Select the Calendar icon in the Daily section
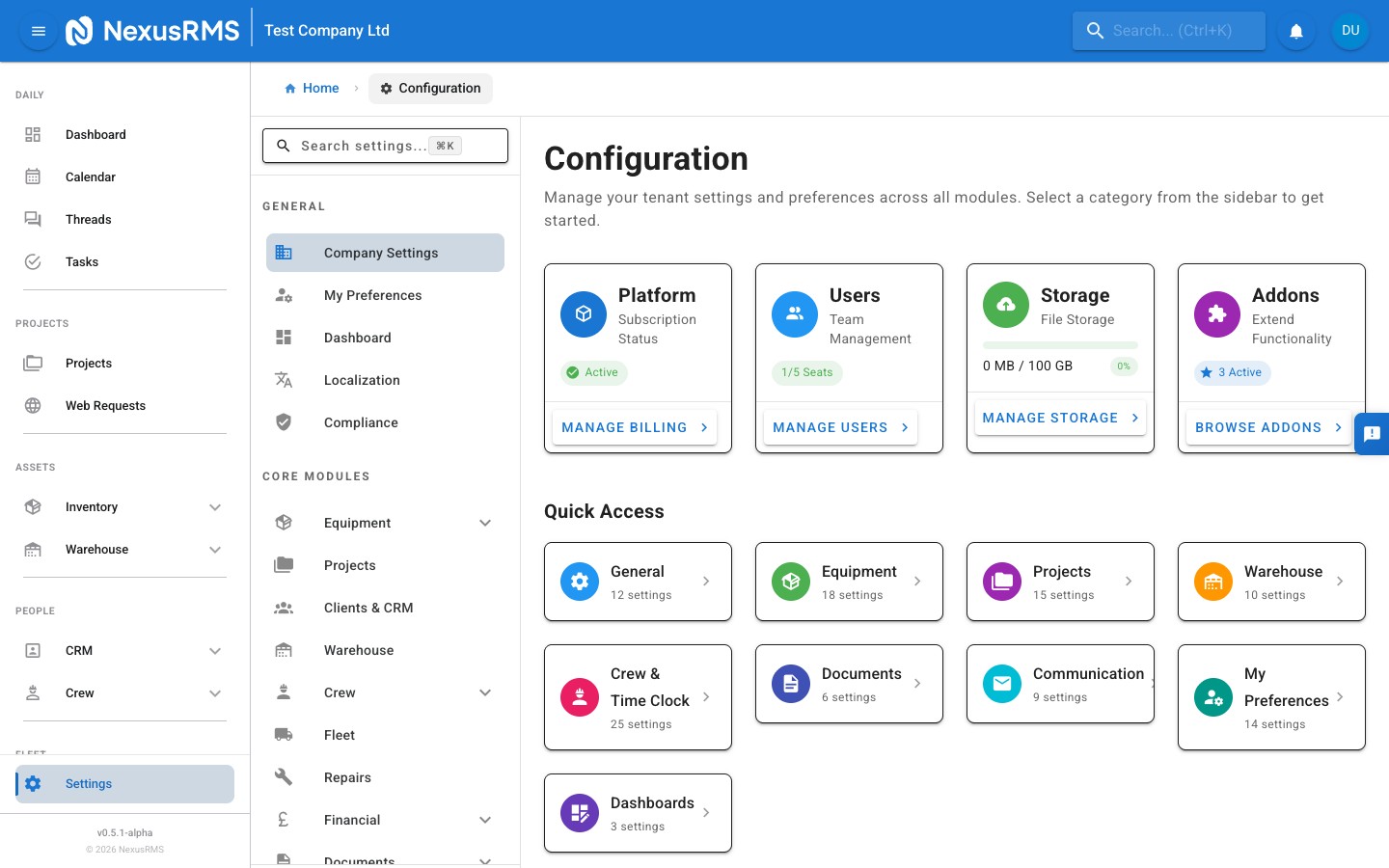 pos(33,176)
